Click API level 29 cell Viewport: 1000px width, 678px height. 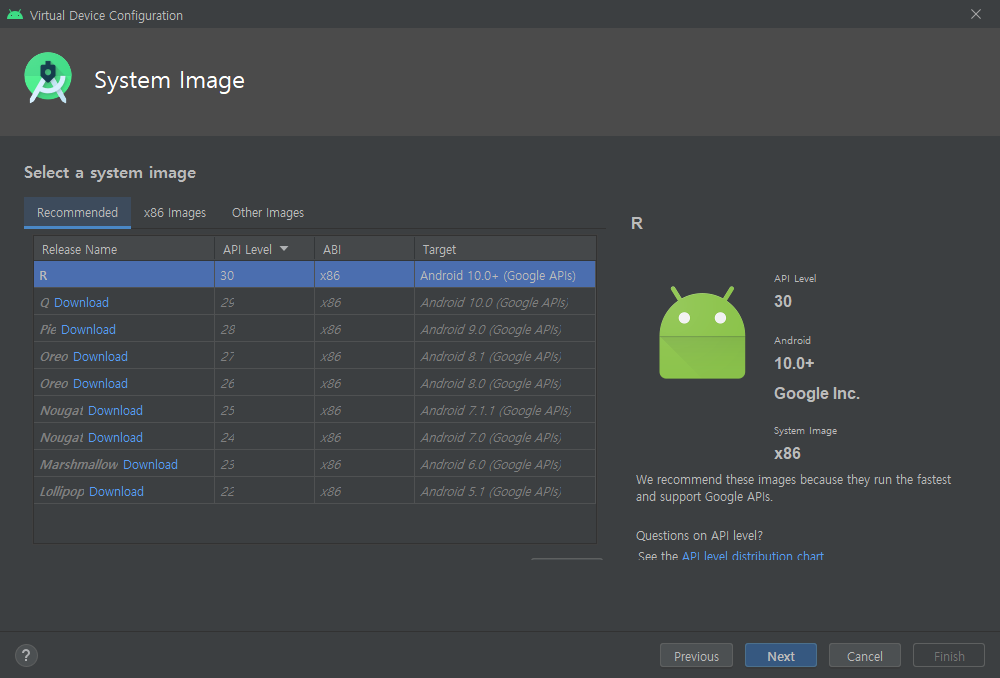pyautogui.click(x=264, y=302)
